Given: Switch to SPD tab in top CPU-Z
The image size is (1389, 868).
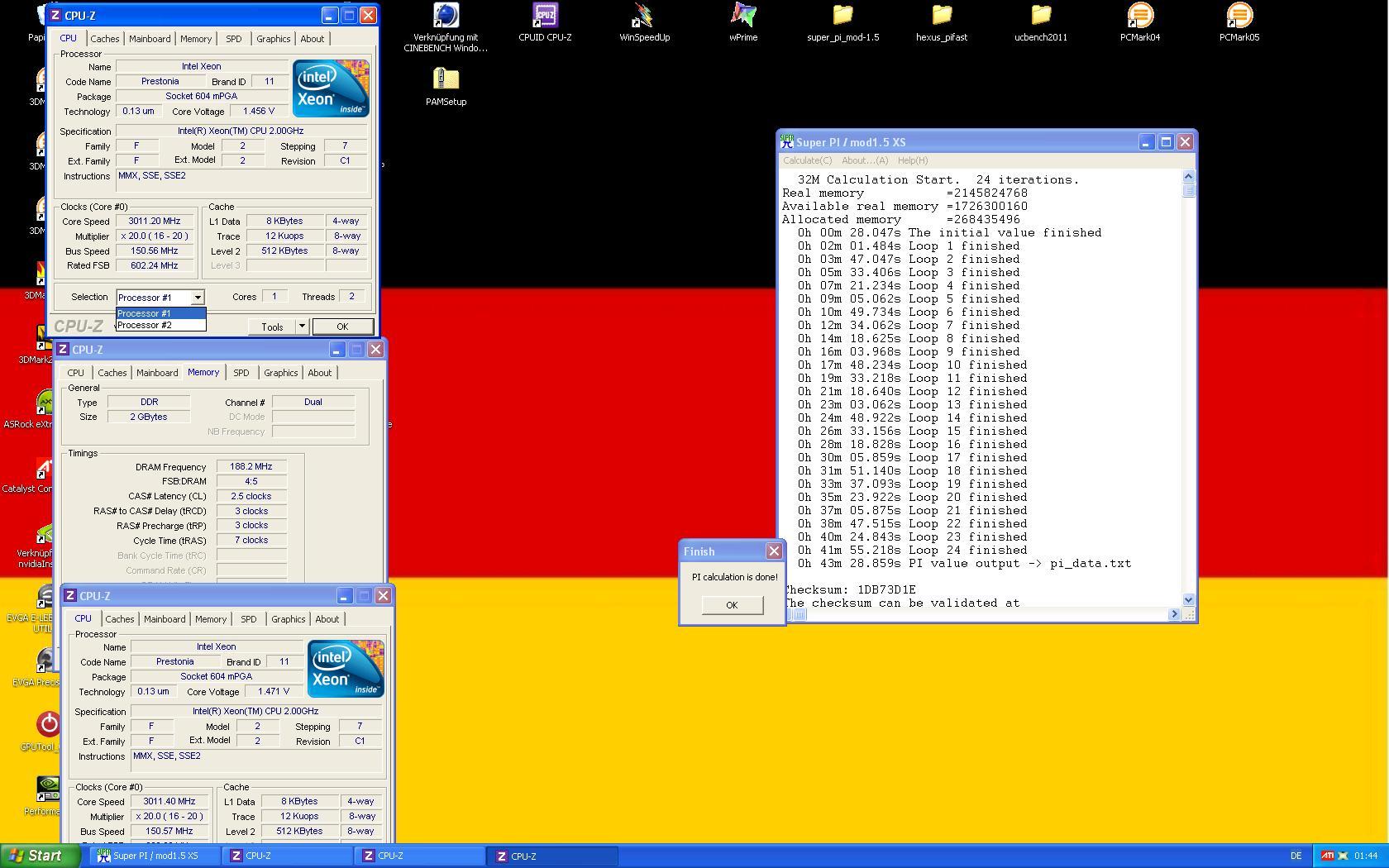Looking at the screenshot, I should [234, 39].
